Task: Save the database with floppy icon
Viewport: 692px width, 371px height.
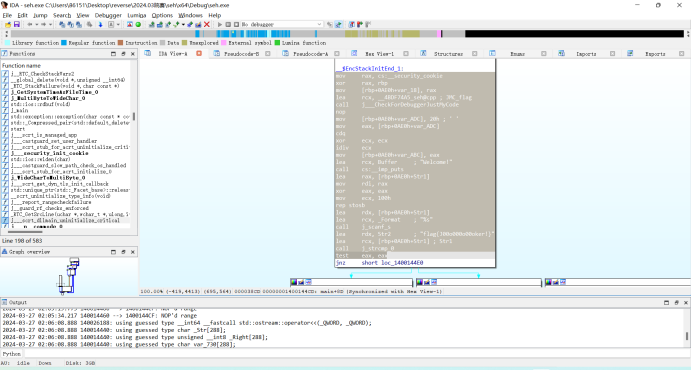Action: tap(17, 25)
